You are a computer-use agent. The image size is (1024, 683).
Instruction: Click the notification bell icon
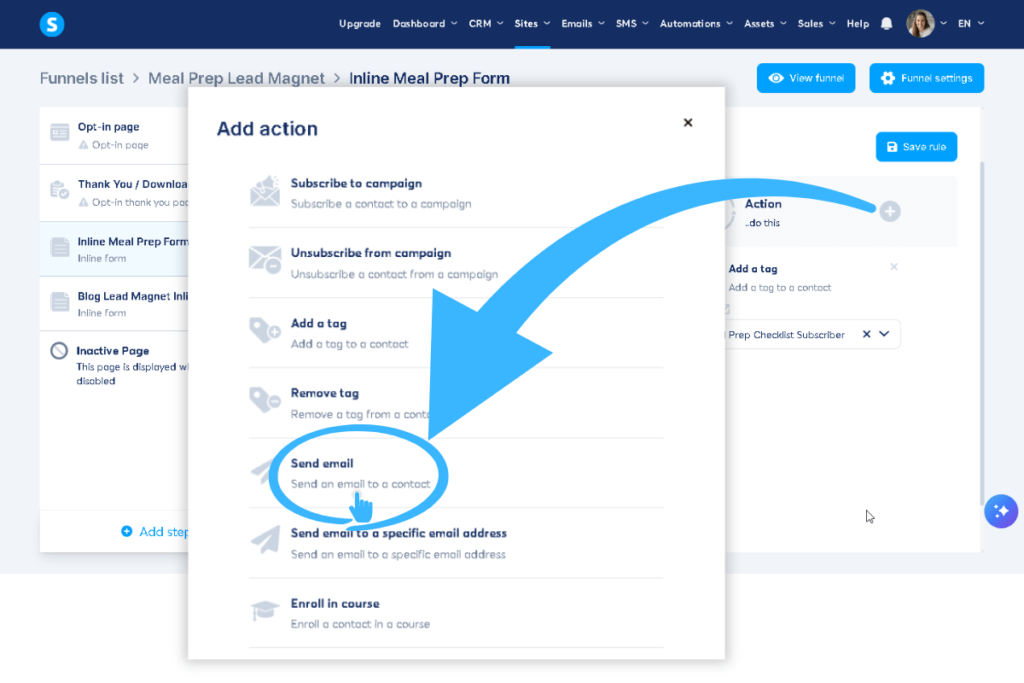886,23
